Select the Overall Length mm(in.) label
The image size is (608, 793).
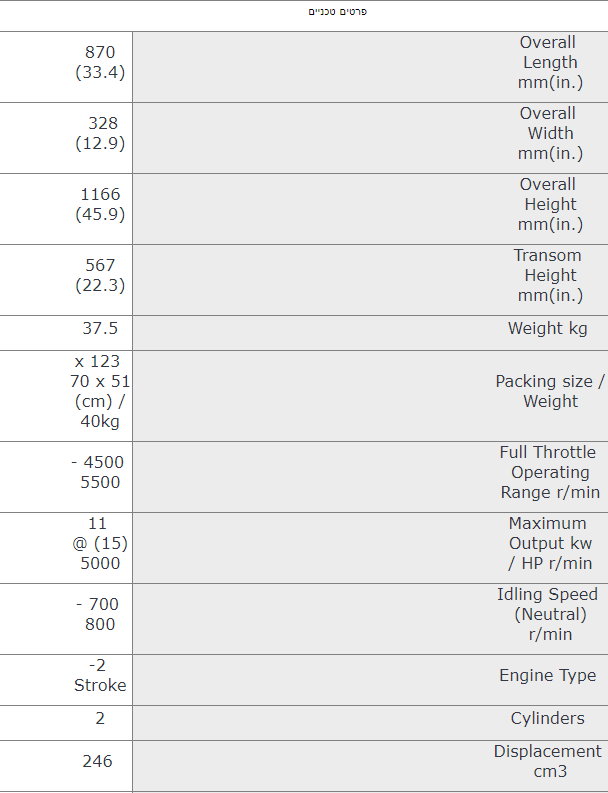[x=550, y=62]
